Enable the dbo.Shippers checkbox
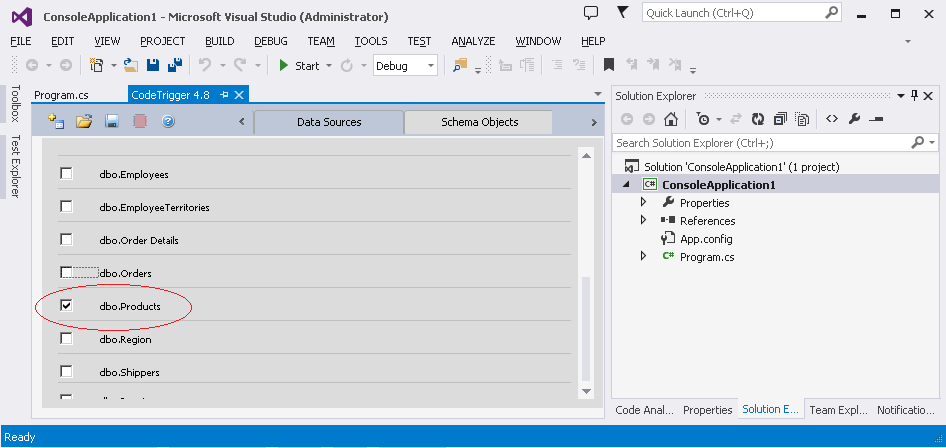 pos(67,372)
